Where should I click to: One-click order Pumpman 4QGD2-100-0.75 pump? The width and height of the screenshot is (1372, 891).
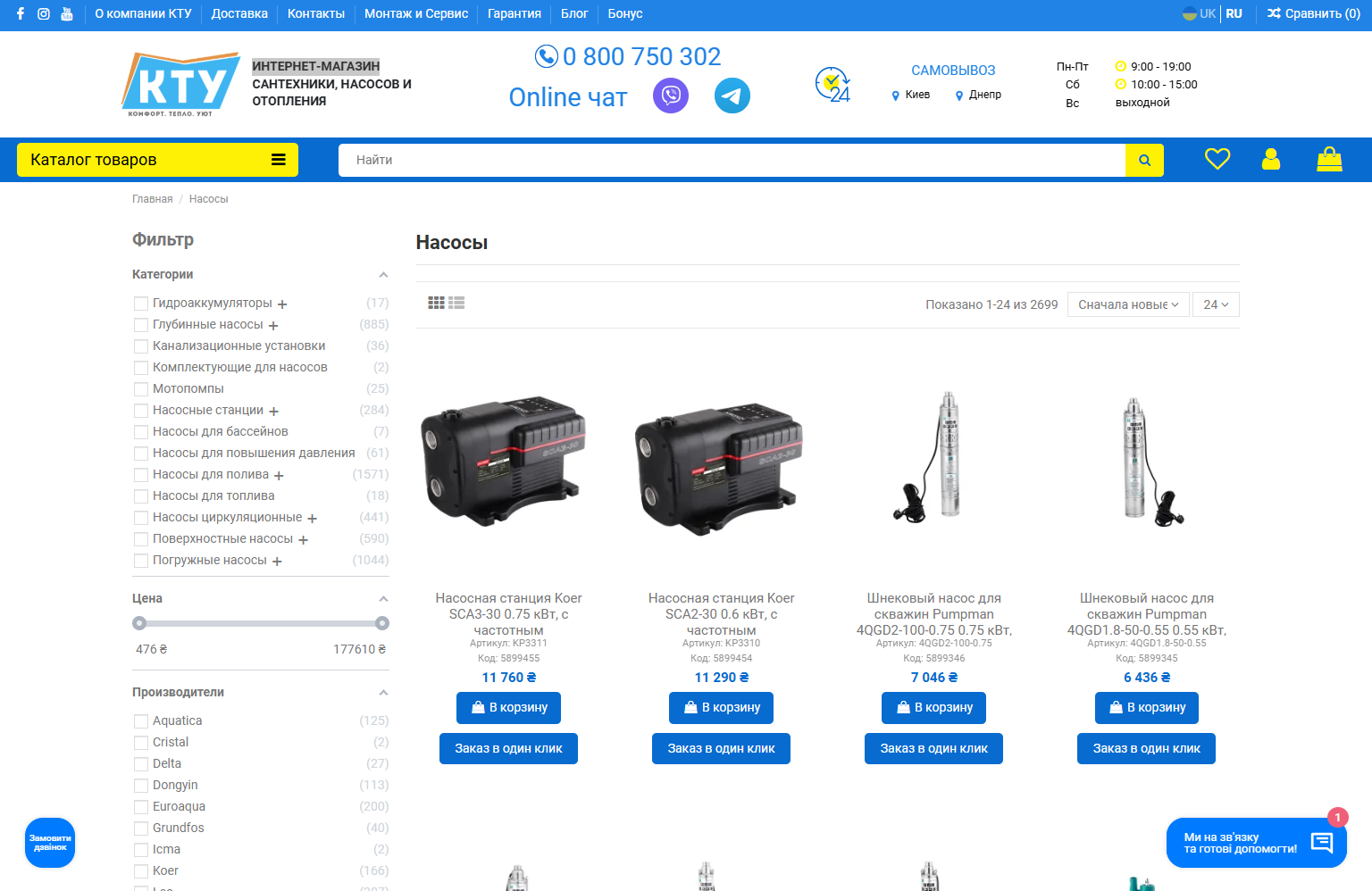[x=933, y=748]
